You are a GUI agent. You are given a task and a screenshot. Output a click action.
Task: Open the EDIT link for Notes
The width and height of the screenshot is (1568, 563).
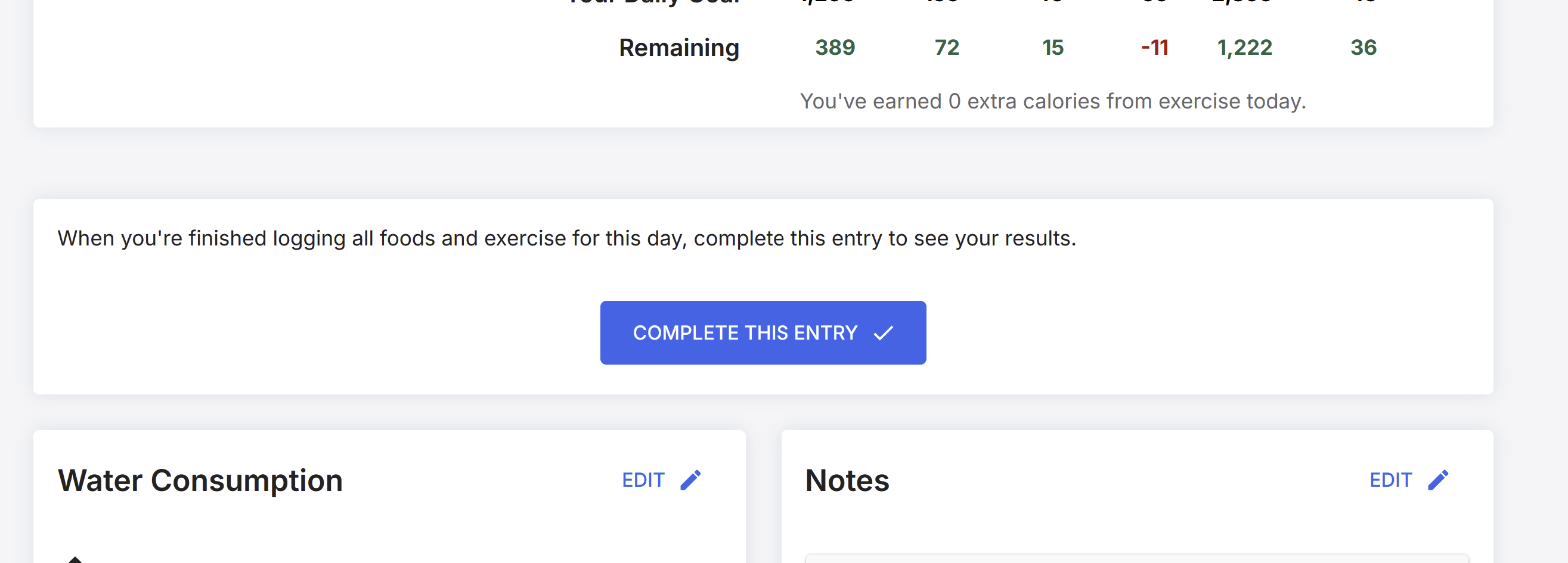tap(1390, 480)
